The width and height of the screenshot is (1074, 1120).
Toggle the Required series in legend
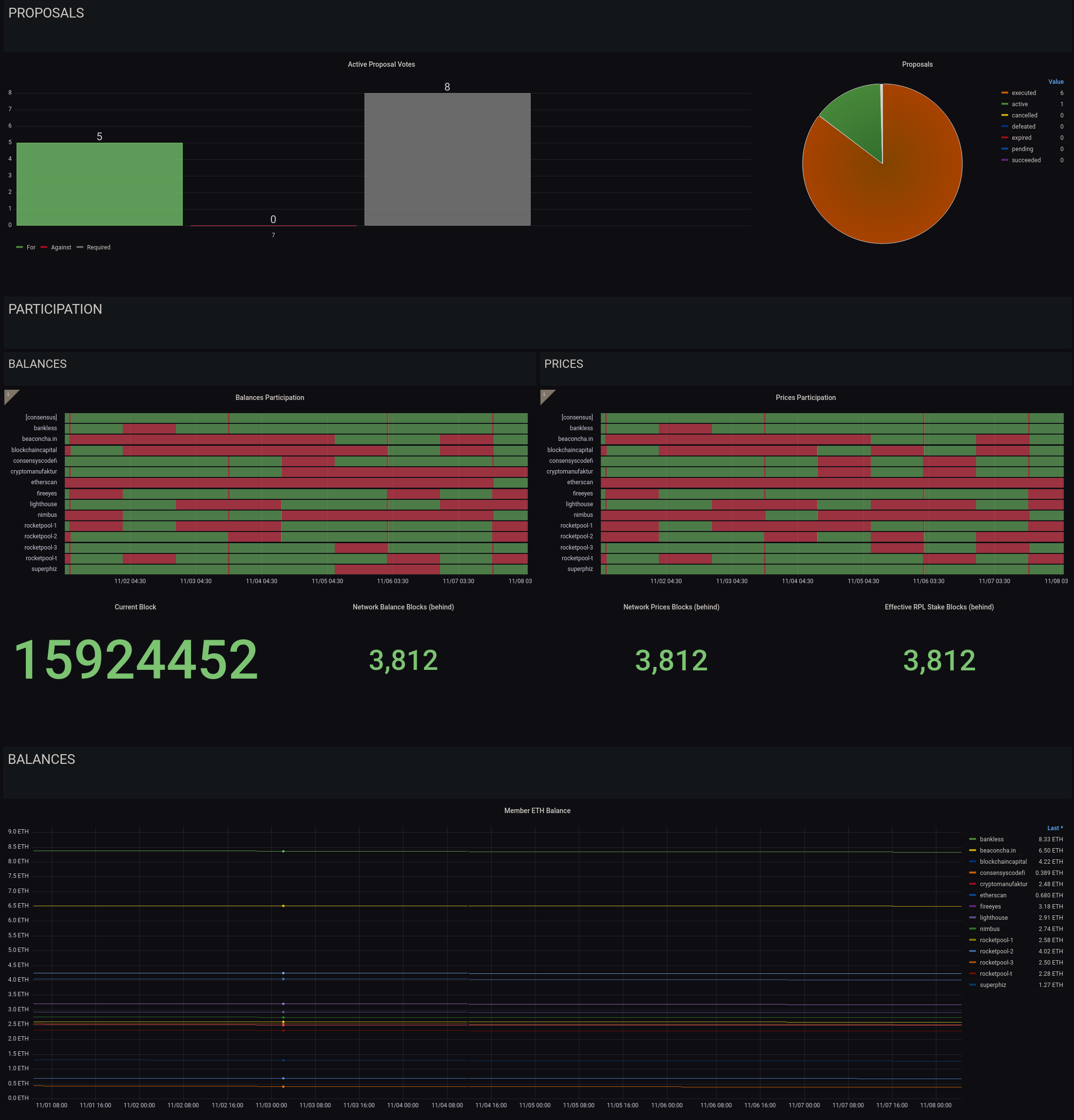point(98,247)
